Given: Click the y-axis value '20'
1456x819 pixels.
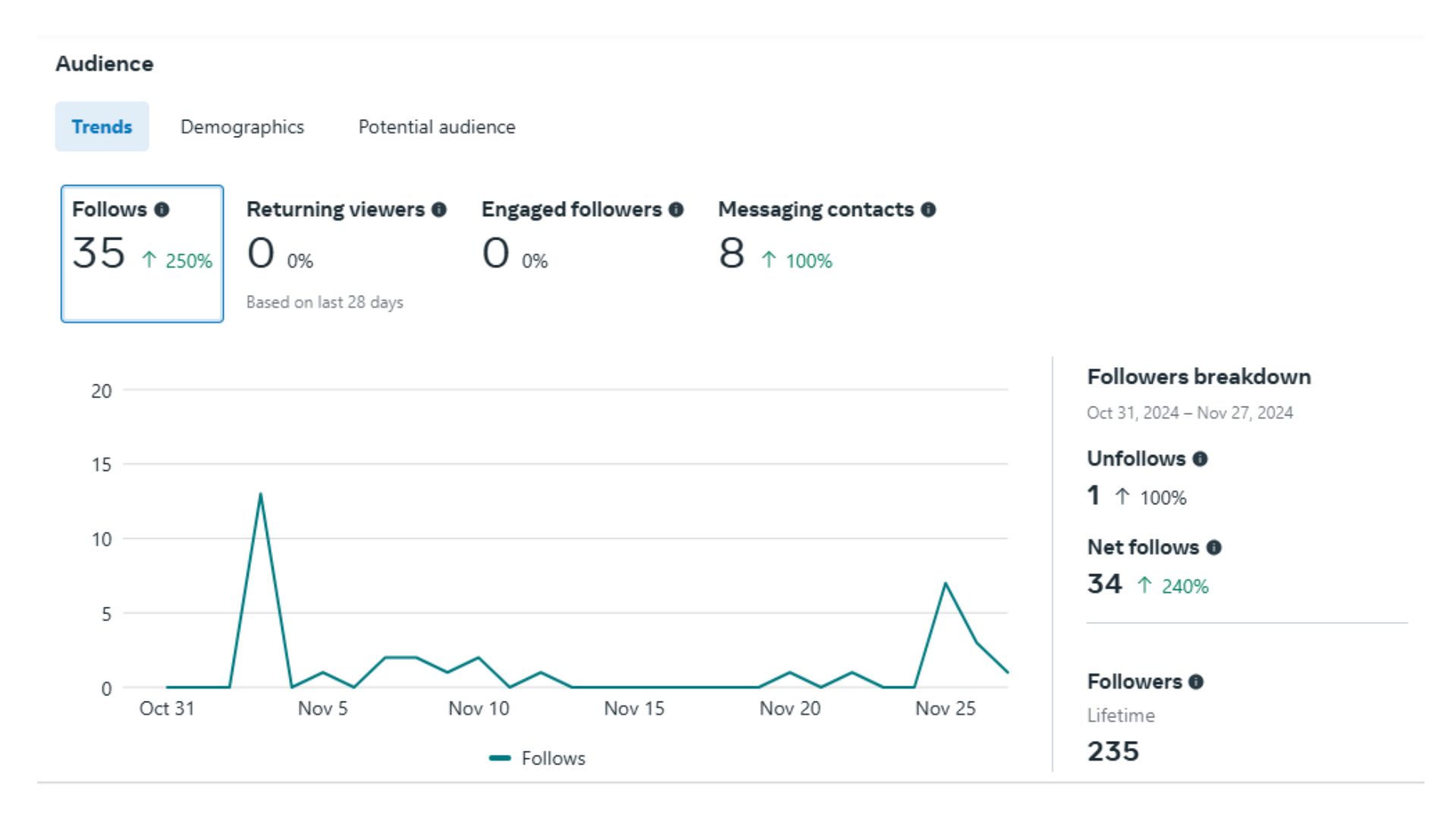Looking at the screenshot, I should click(102, 391).
